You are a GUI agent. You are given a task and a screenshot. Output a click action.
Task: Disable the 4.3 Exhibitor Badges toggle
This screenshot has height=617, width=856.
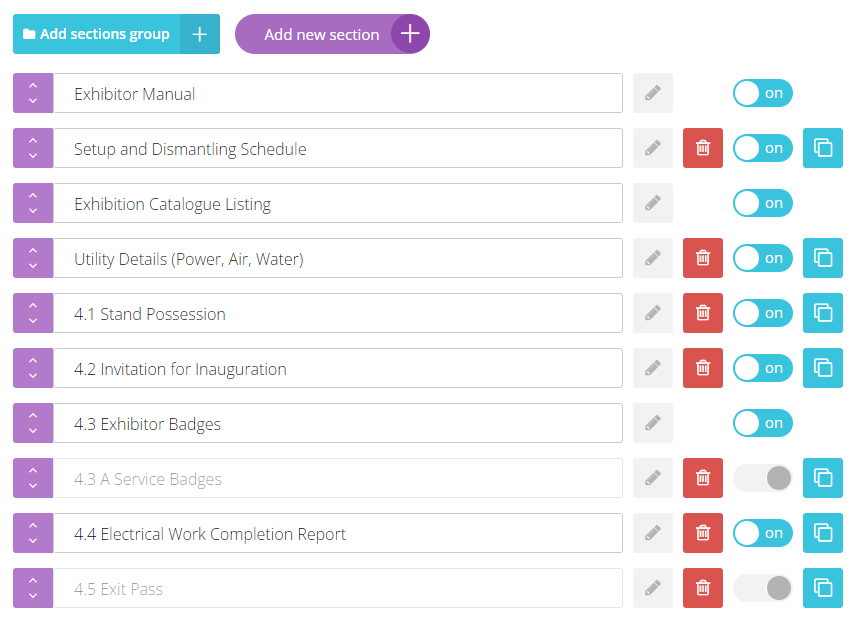pos(763,423)
